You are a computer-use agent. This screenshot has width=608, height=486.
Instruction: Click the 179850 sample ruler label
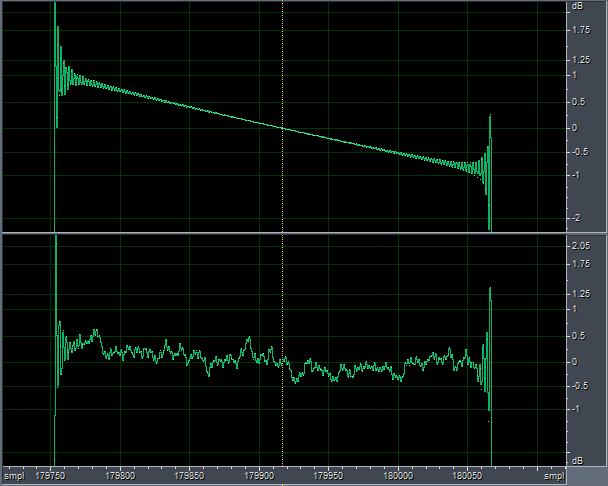[x=190, y=476]
